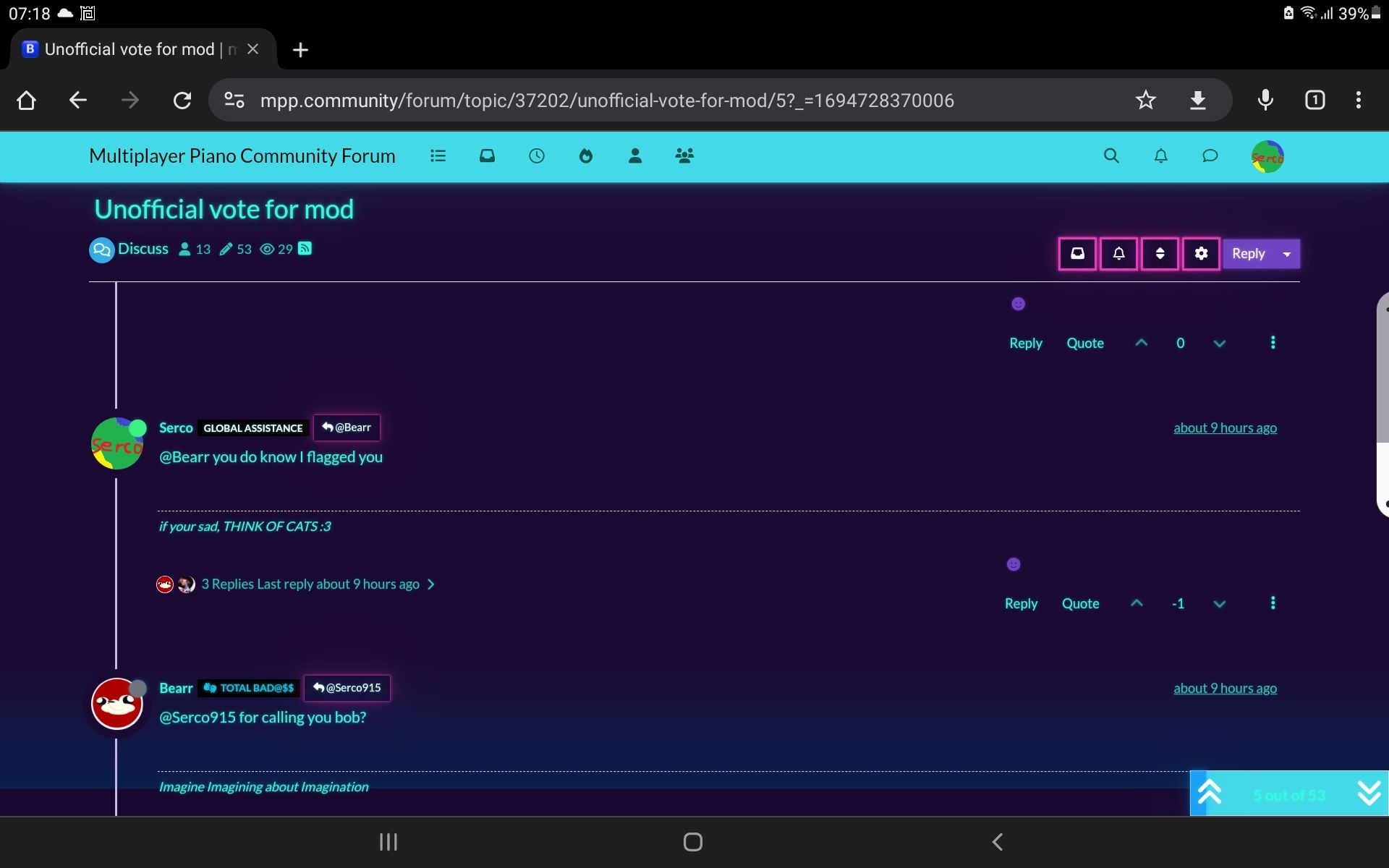Image resolution: width=1389 pixels, height=868 pixels.
Task: Open topic watch bell button
Action: pyautogui.click(x=1118, y=254)
